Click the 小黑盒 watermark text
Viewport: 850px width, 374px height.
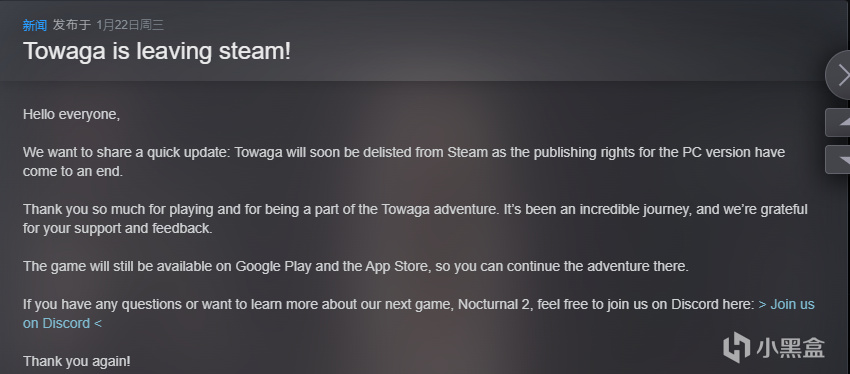point(791,348)
